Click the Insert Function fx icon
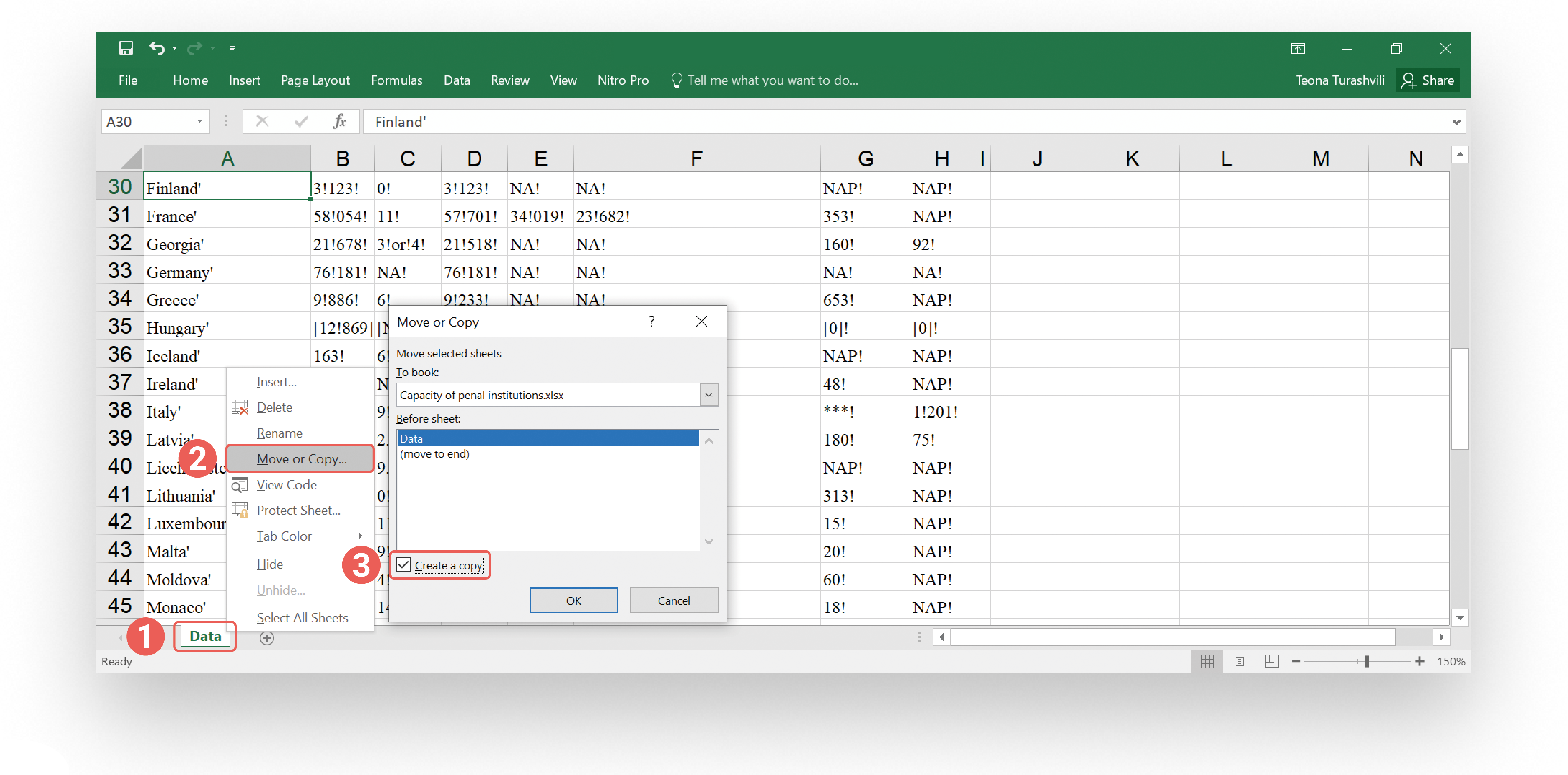This screenshot has width=1568, height=775. click(339, 122)
